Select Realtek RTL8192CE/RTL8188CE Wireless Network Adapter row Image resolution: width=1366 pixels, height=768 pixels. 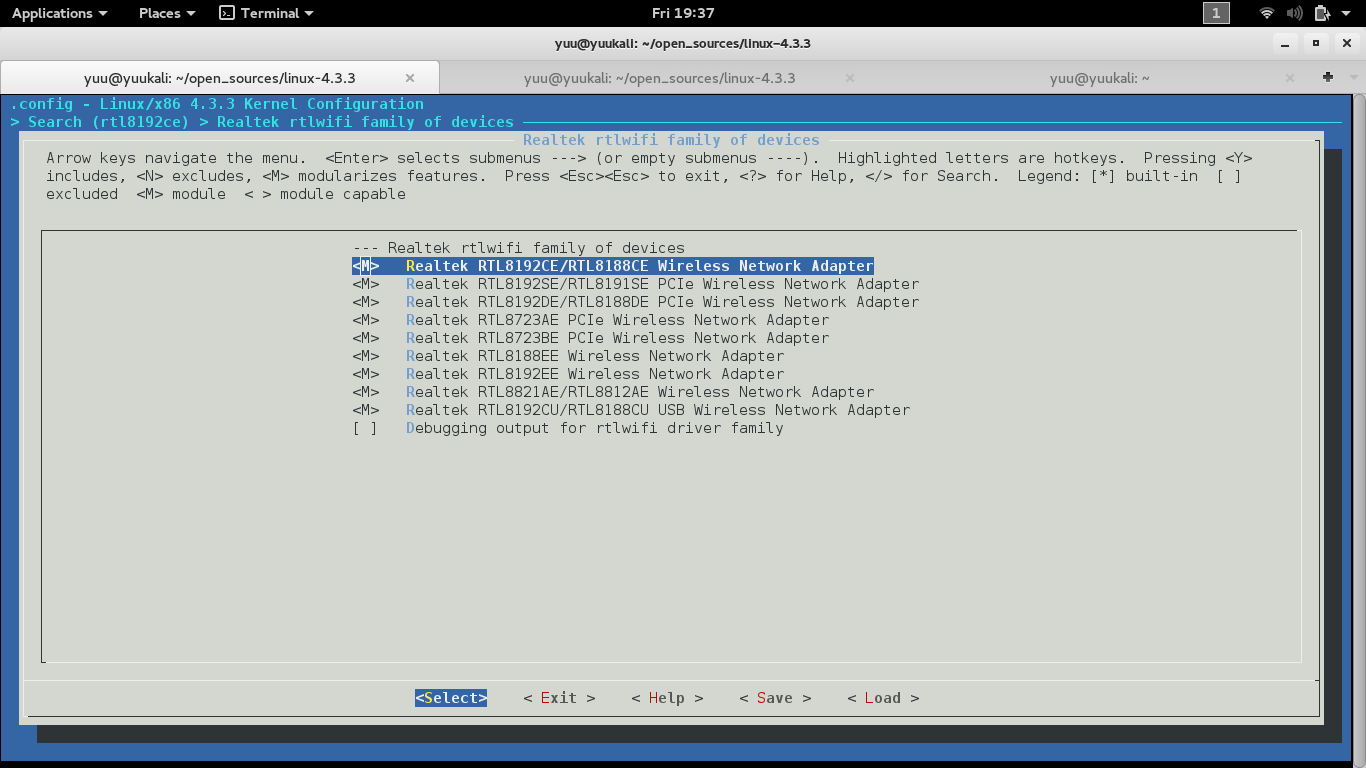click(x=613, y=266)
